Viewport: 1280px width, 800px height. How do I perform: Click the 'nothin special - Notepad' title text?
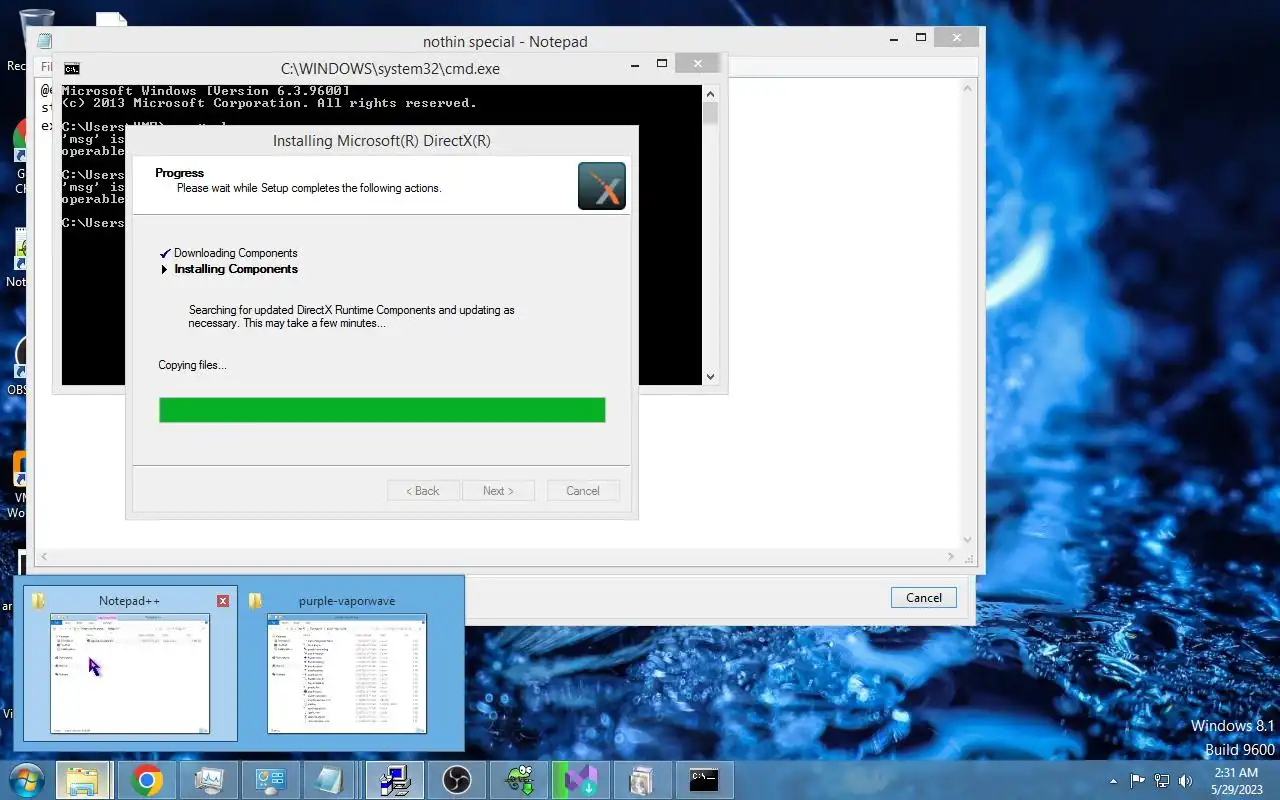[505, 42]
